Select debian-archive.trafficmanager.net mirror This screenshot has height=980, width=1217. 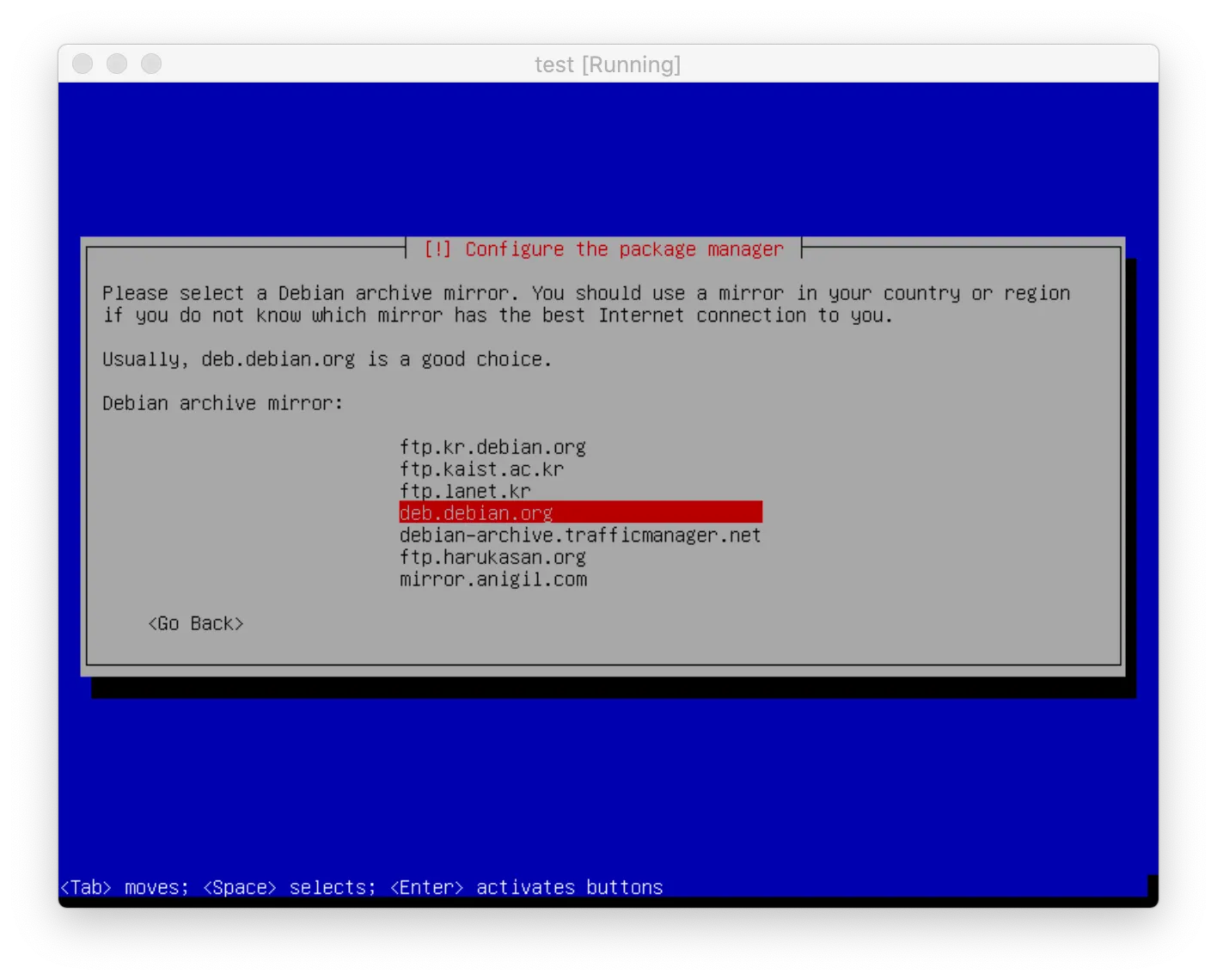[580, 535]
